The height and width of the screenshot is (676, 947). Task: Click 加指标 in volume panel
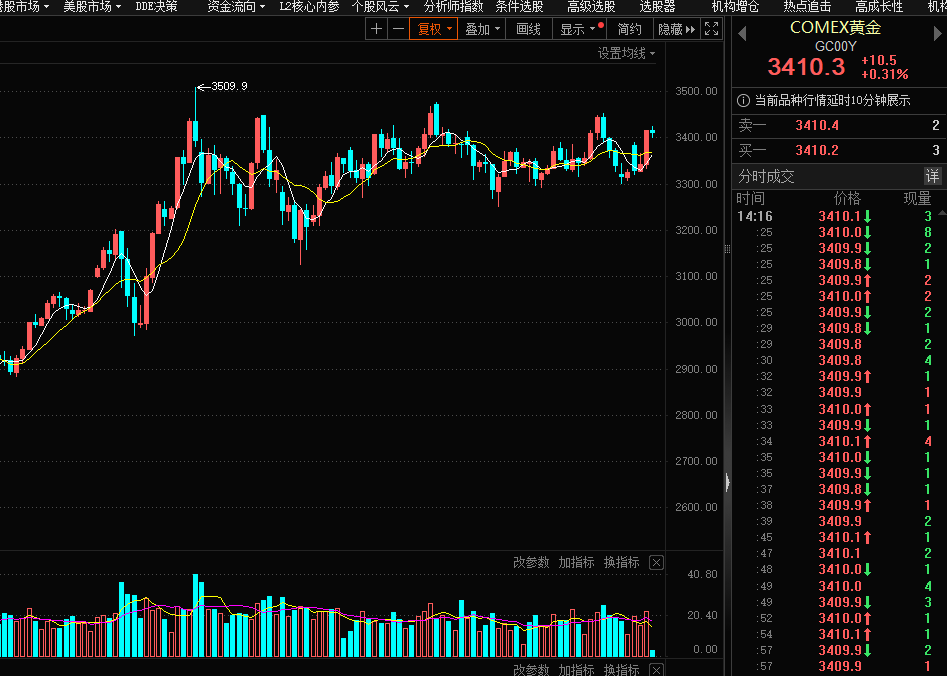(576, 562)
